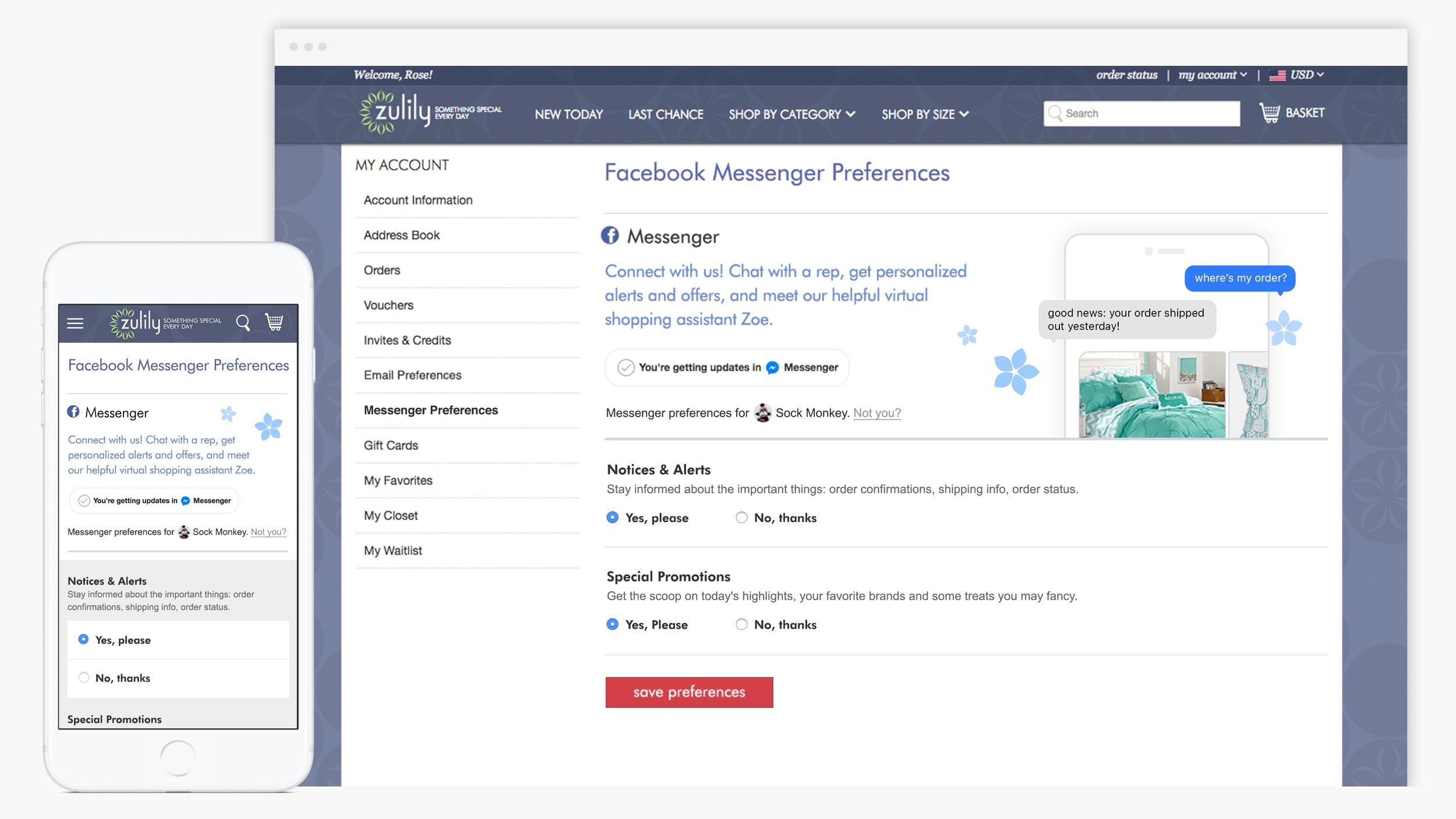Click the US flag currency icon

pos(1277,75)
